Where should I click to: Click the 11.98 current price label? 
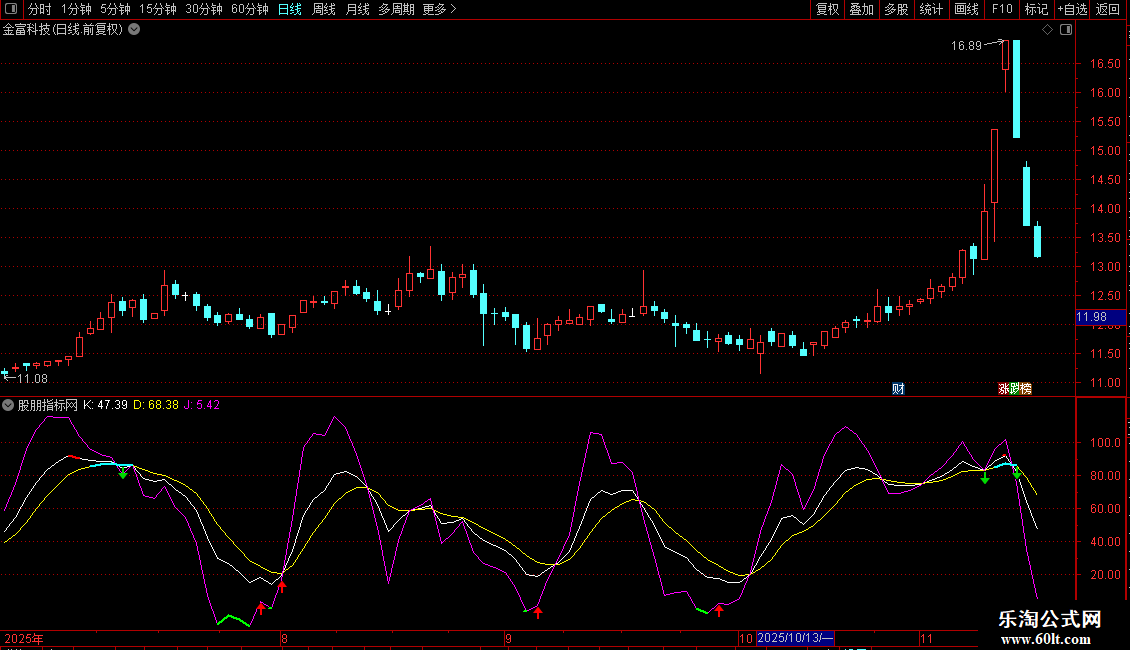click(x=1090, y=317)
